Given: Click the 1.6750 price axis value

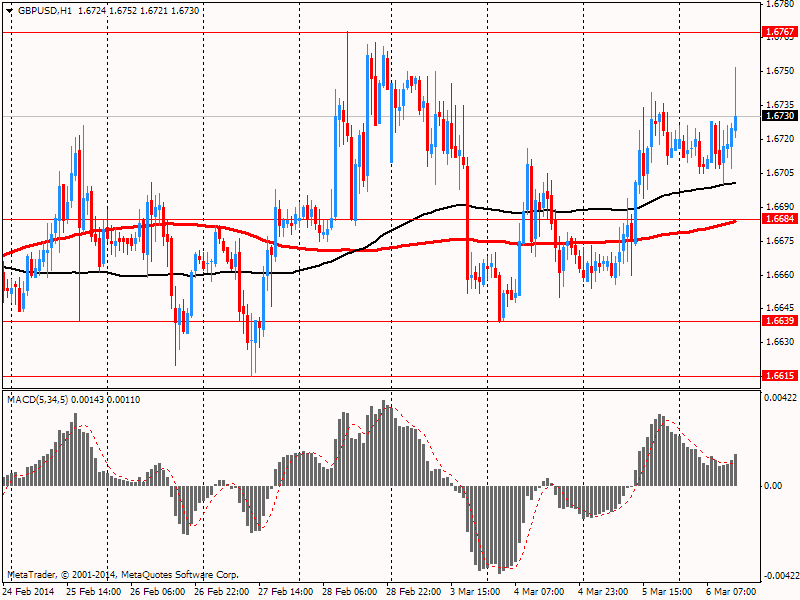Looking at the screenshot, I should click(780, 71).
